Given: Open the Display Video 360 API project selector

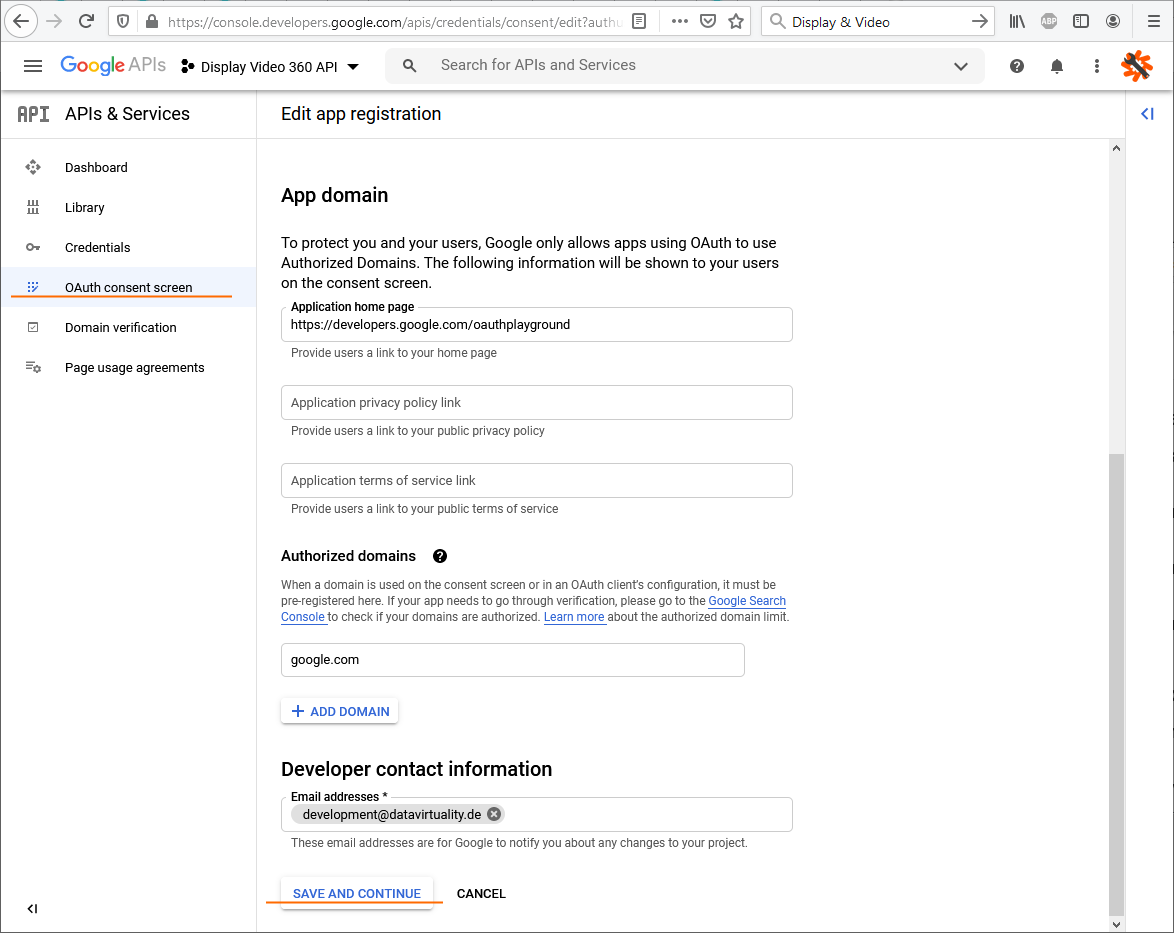Looking at the screenshot, I should (x=270, y=65).
